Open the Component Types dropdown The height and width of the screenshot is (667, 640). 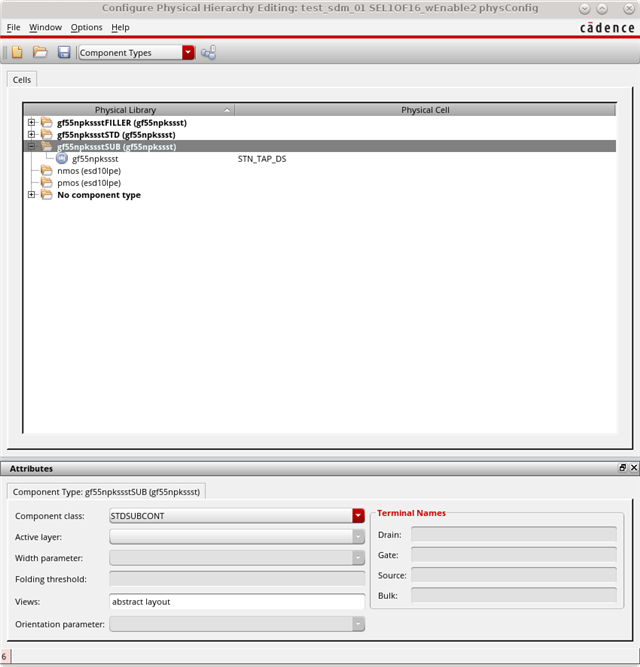188,52
